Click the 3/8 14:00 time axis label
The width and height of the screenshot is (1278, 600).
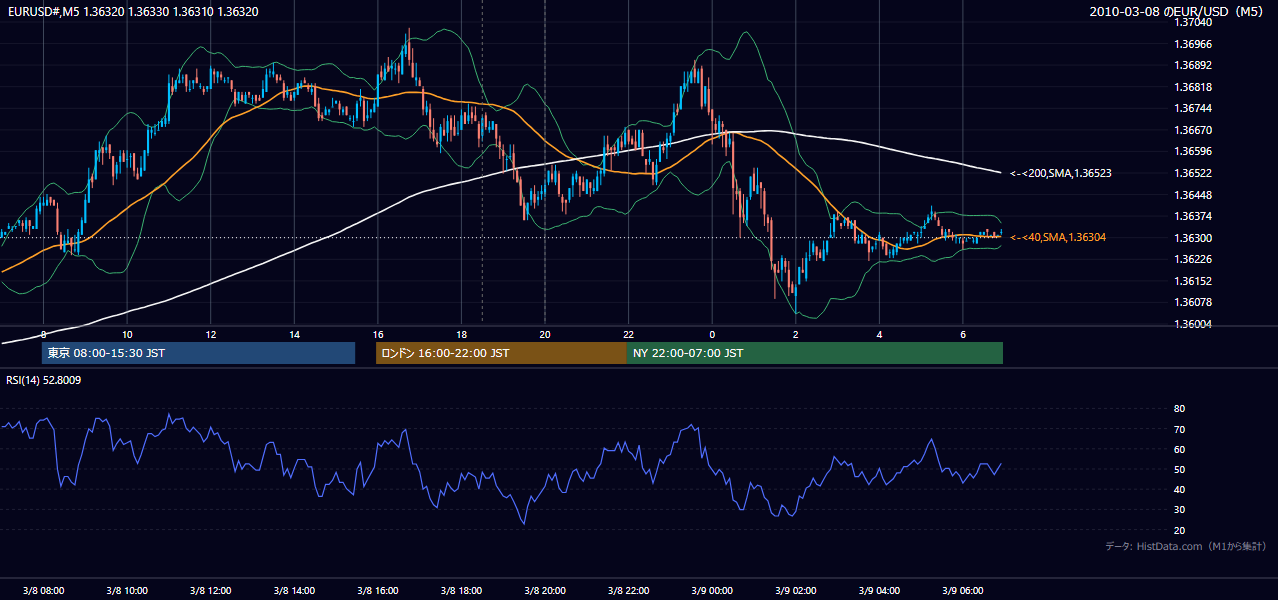tap(294, 590)
